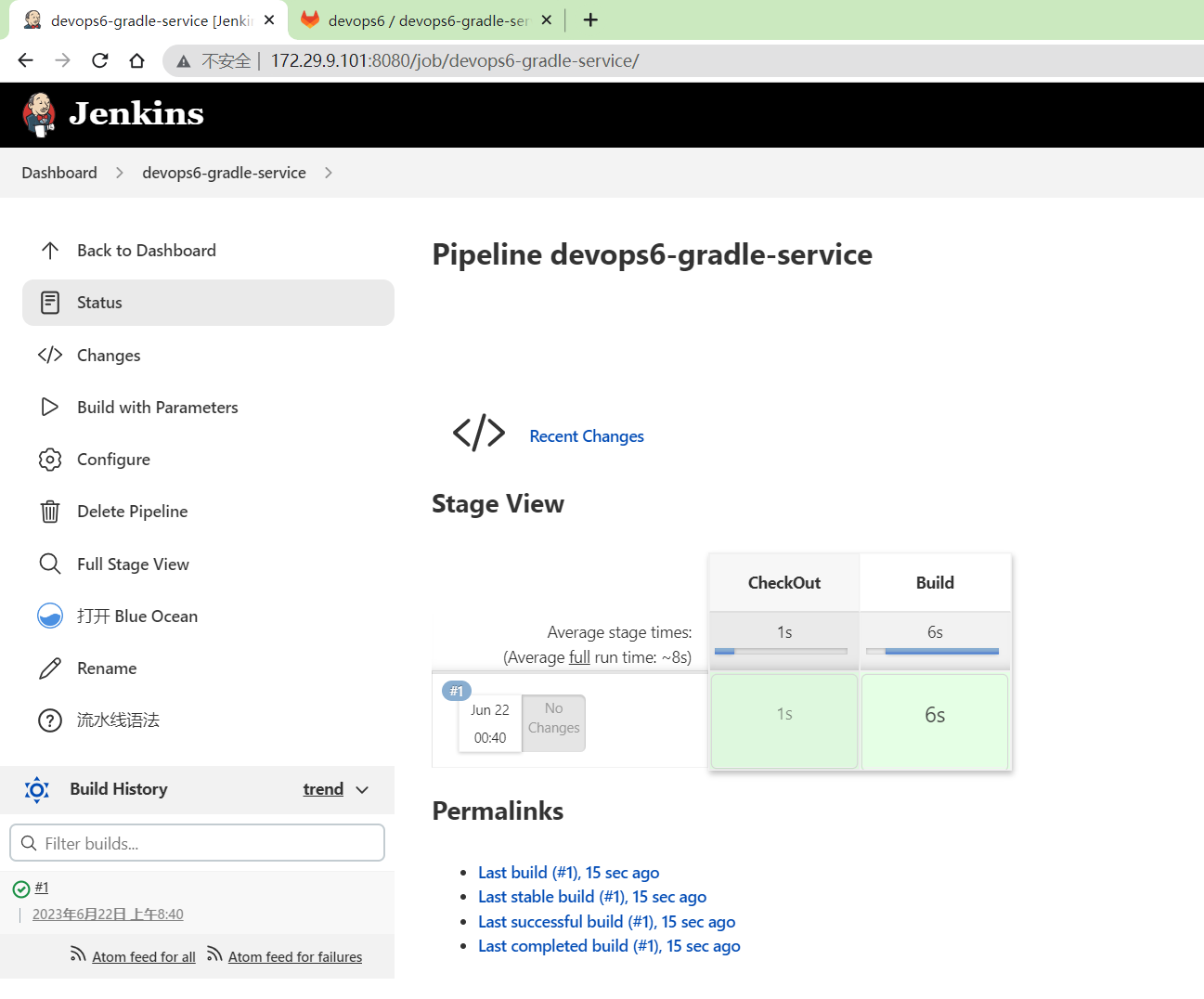The image size is (1204, 999).
Task: Click the Rename pencil icon
Action: click(x=50, y=668)
